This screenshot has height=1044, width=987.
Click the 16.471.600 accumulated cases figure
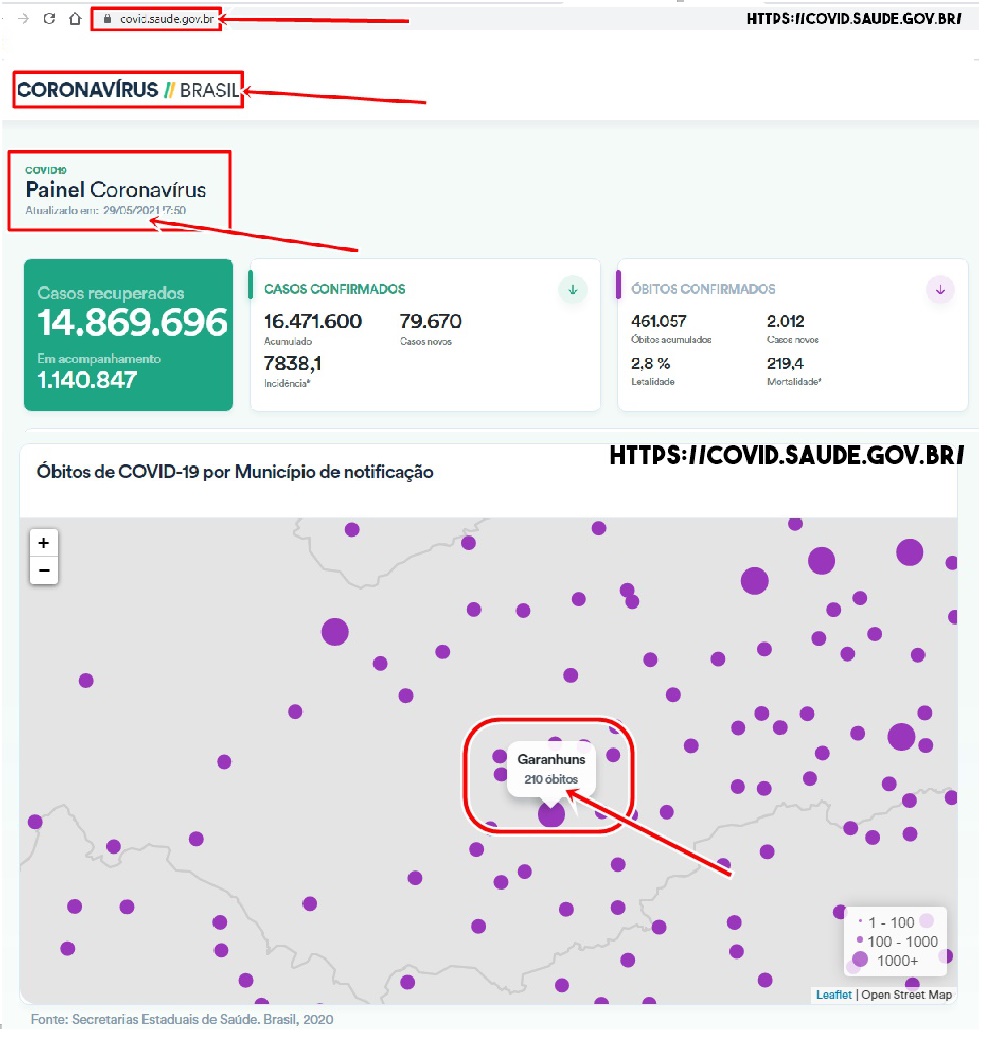313,321
